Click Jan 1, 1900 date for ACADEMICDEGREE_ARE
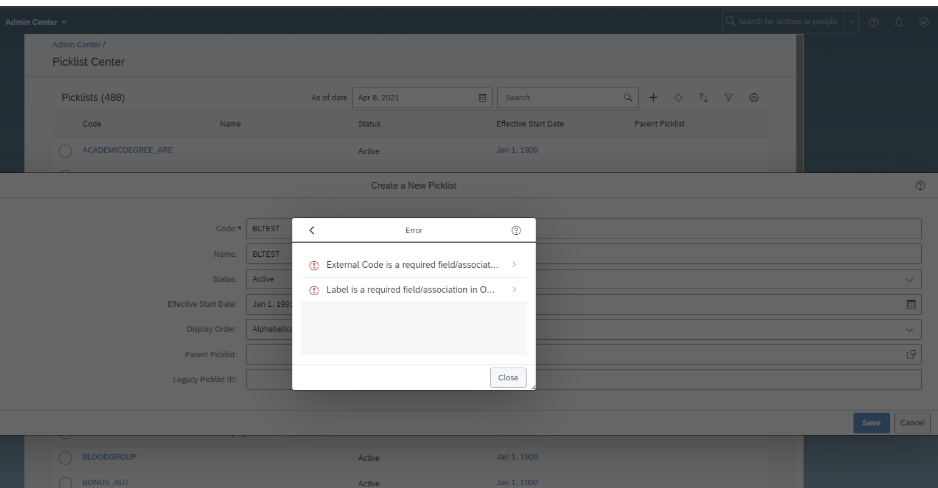The height and width of the screenshot is (488, 938). coord(517,150)
